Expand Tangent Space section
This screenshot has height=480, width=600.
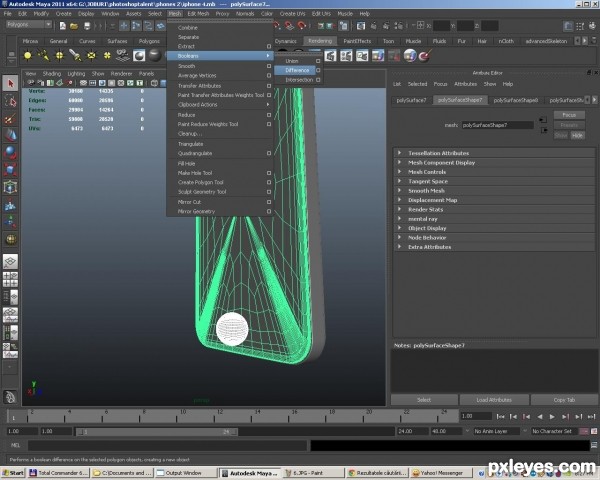pos(399,181)
